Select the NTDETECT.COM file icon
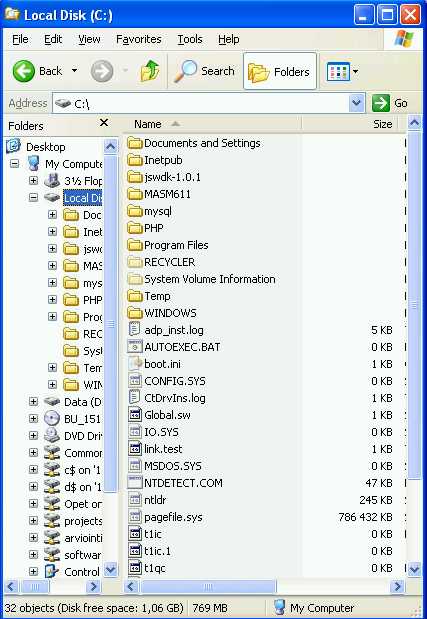The height and width of the screenshot is (619, 427). (x=135, y=482)
